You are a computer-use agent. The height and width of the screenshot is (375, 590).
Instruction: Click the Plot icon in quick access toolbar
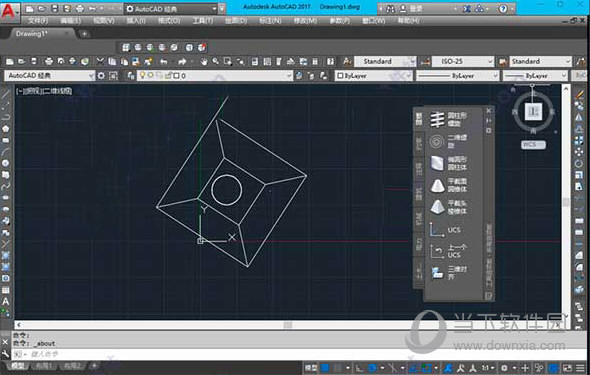tap(80, 8)
